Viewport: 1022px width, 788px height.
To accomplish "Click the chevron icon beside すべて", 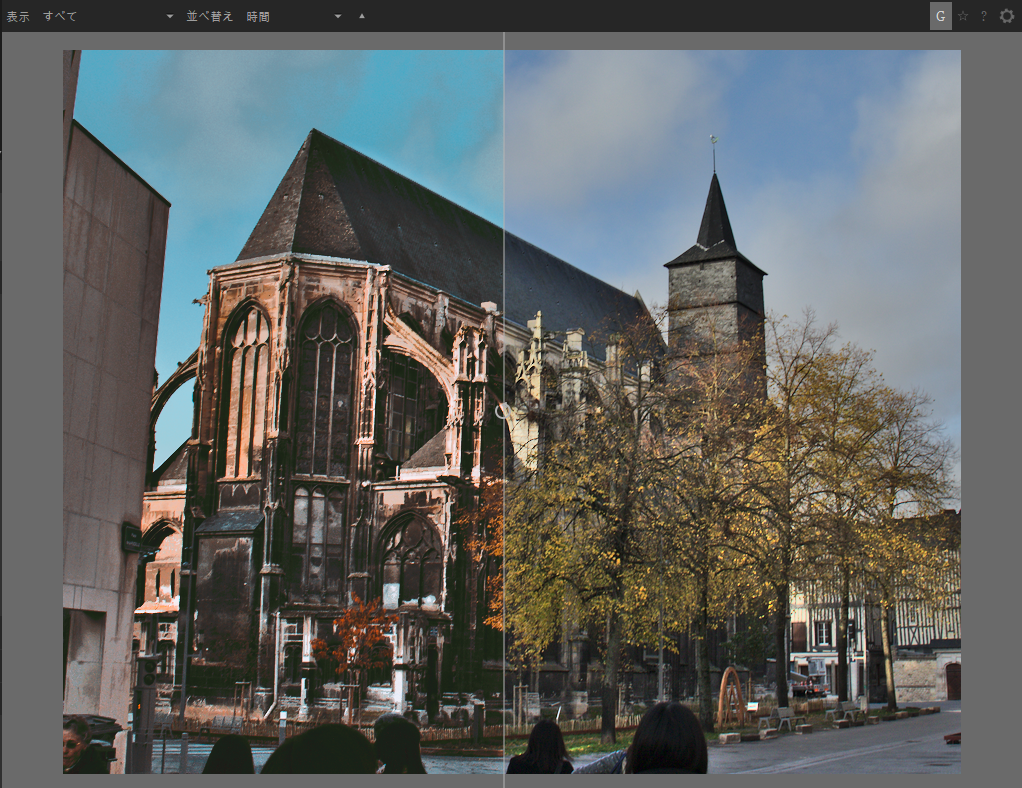I will click(168, 16).
